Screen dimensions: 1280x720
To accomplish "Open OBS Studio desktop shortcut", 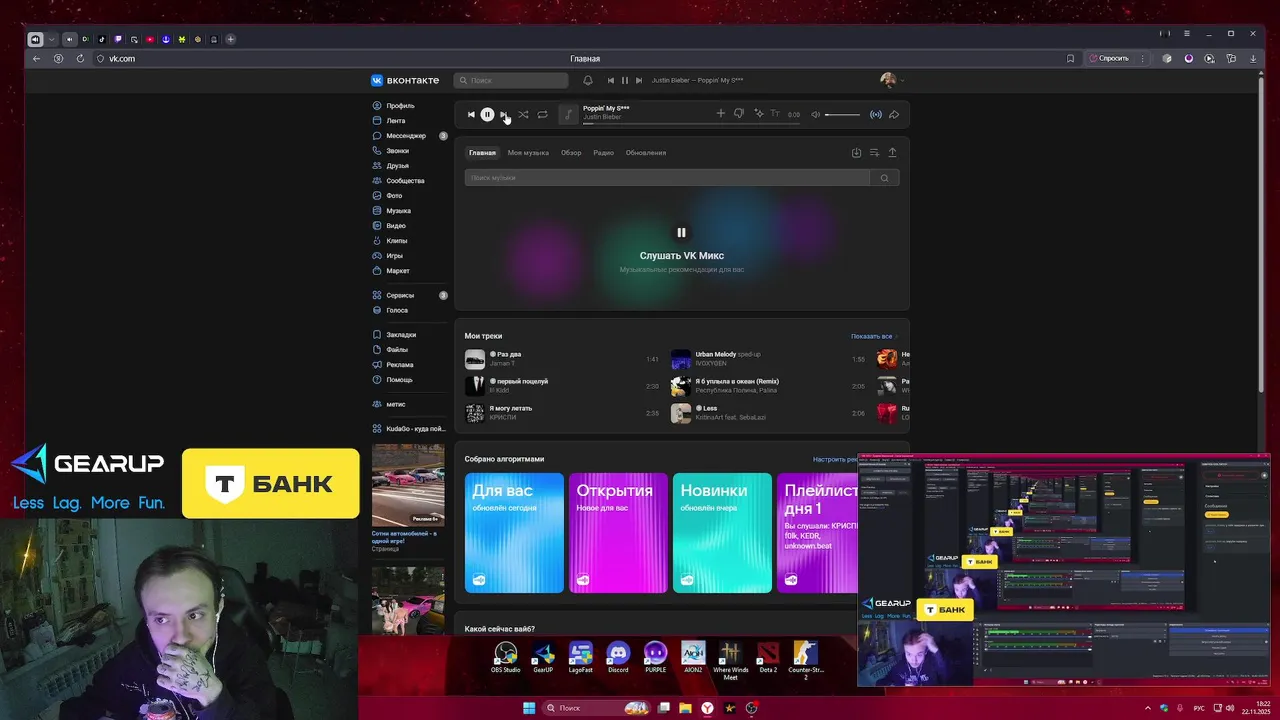I will coord(505,657).
